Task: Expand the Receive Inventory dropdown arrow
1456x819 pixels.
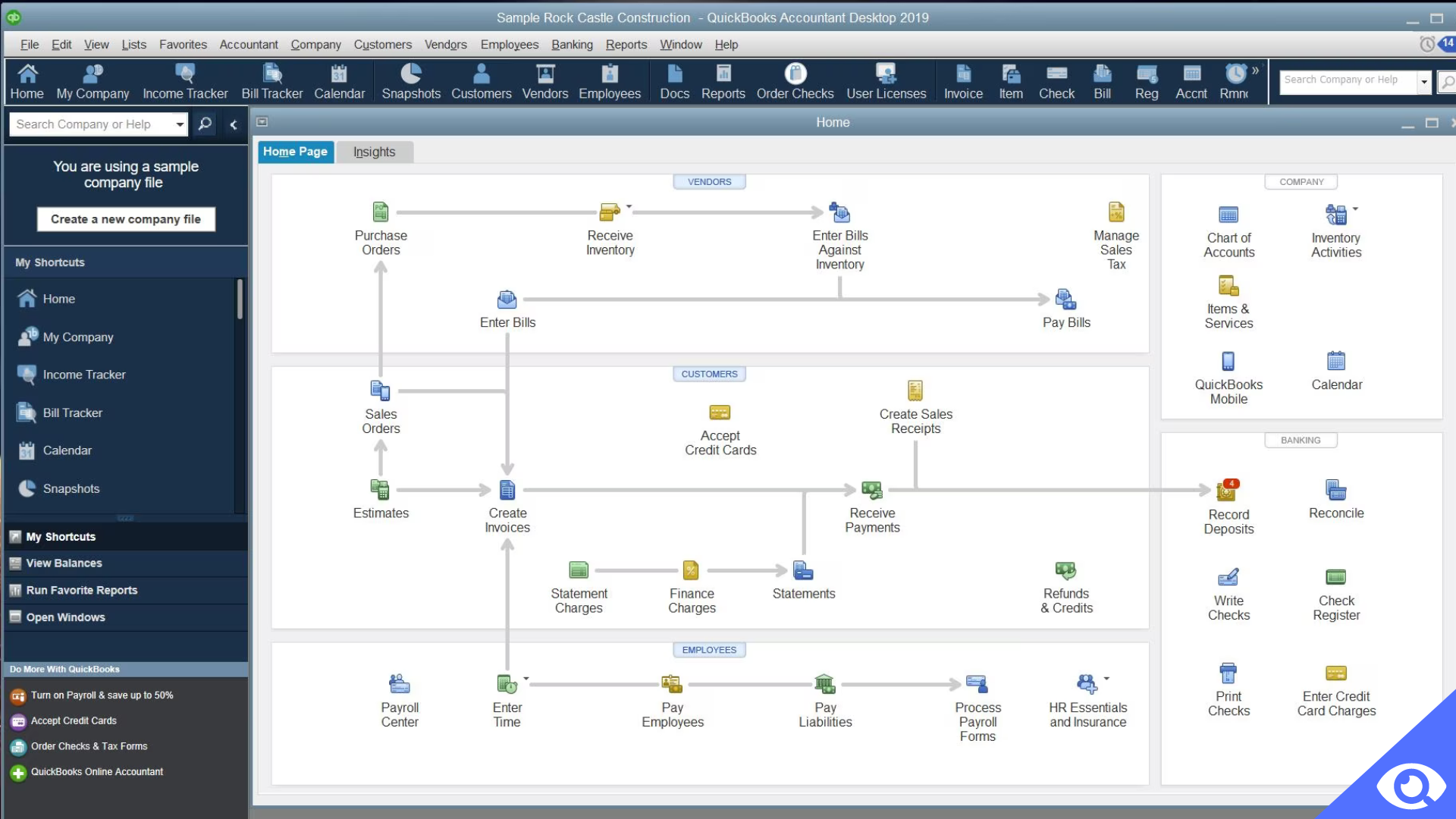Action: [x=627, y=205]
